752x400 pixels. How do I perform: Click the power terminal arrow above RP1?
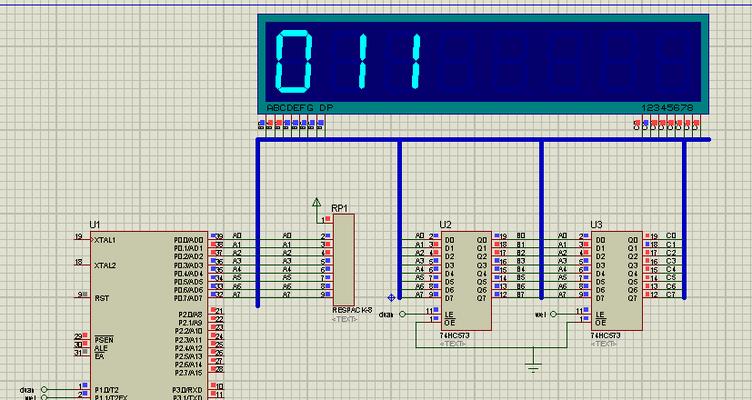point(317,203)
